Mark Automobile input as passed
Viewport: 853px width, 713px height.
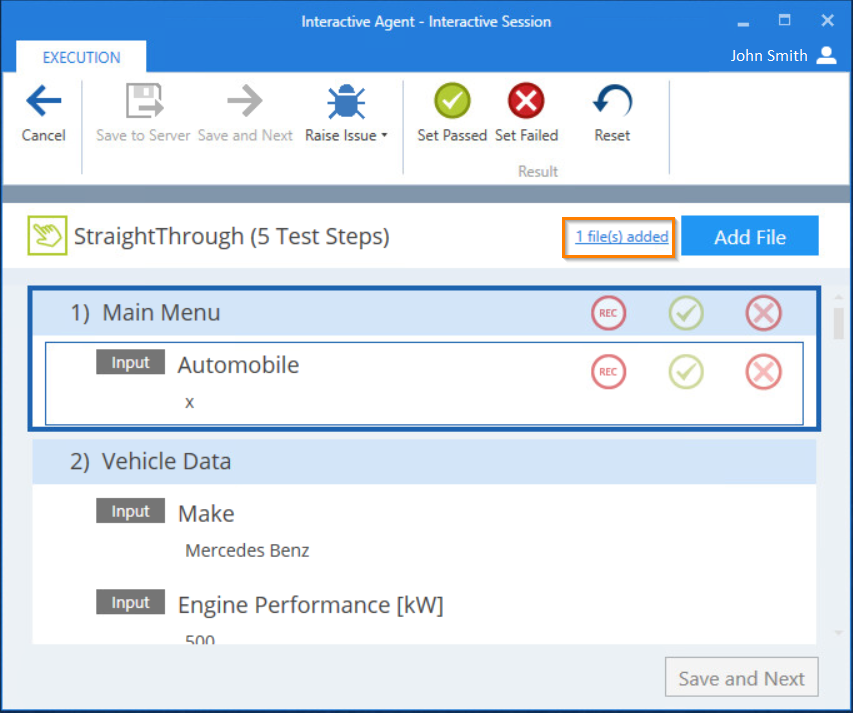click(x=686, y=372)
